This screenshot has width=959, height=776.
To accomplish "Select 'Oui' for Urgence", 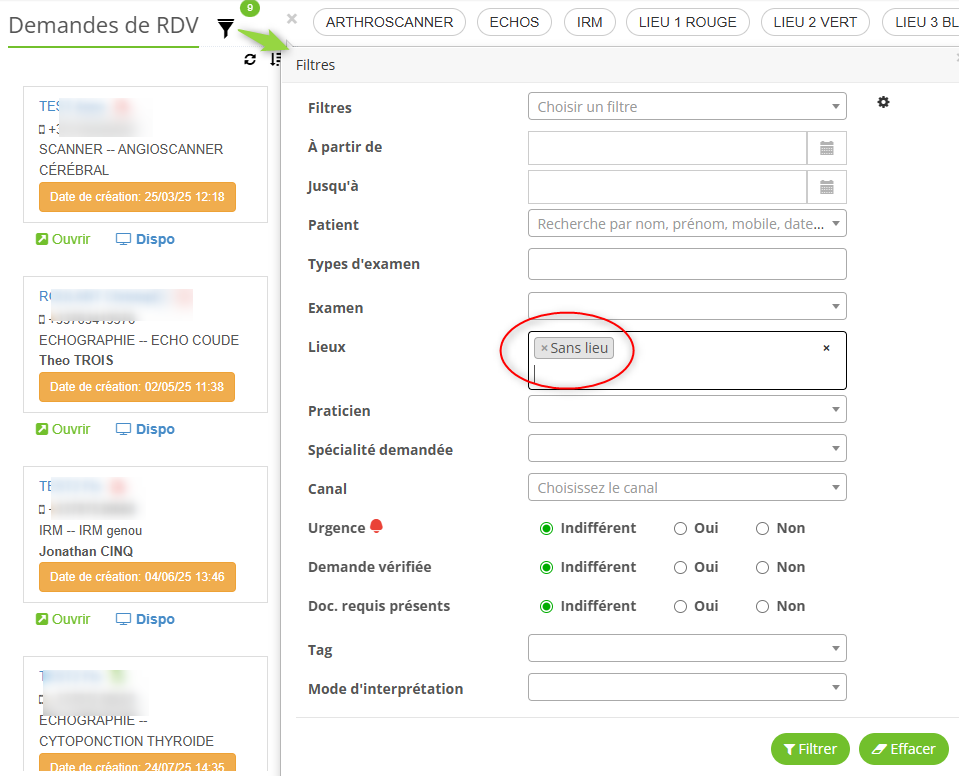I will tap(681, 528).
